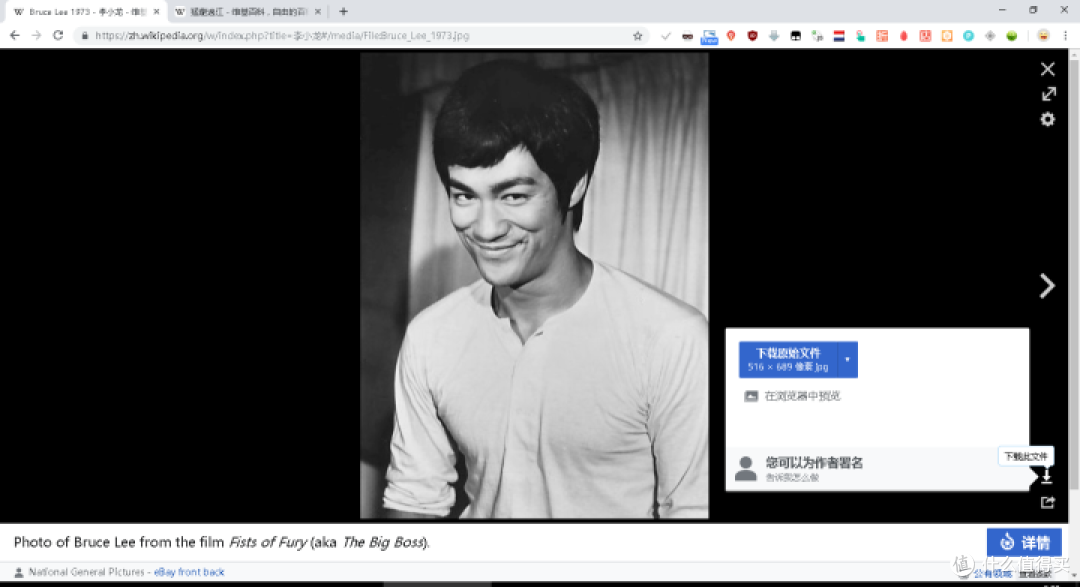Expand the download size dropdown arrow
This screenshot has width=1080, height=587.
pos(847,360)
